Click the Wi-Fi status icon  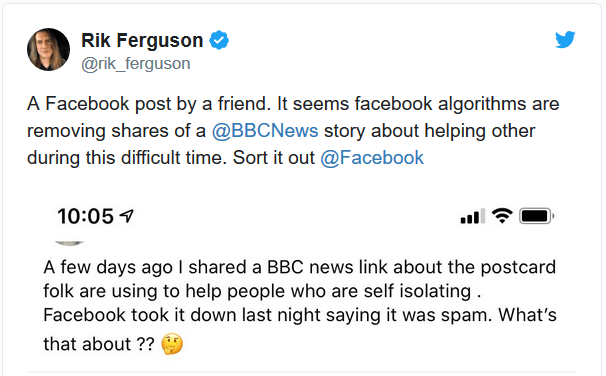pos(502,216)
